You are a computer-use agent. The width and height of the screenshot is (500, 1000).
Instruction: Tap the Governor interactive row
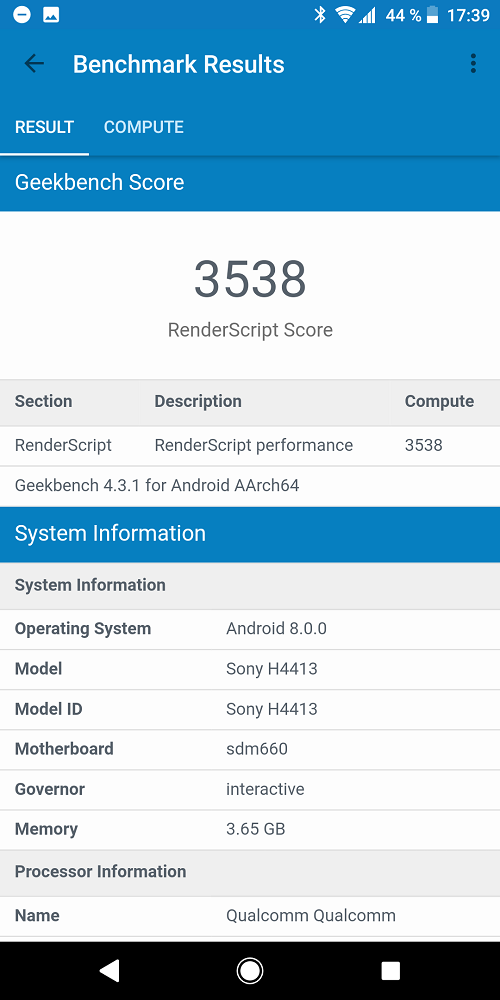pos(250,789)
